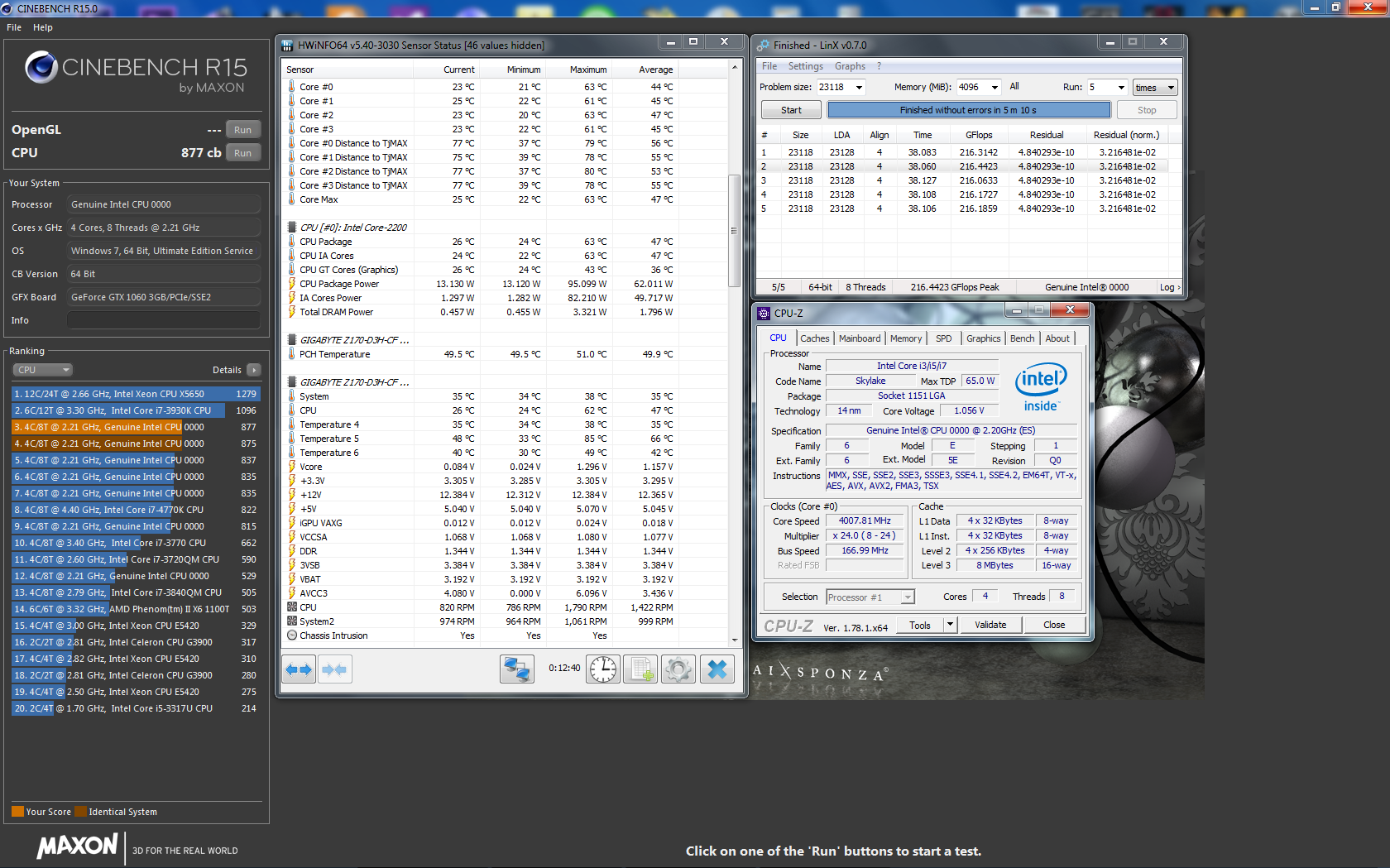This screenshot has width=1390, height=868.
Task: Click fan icon beside CPU 820 RPM row
Action: [x=292, y=607]
